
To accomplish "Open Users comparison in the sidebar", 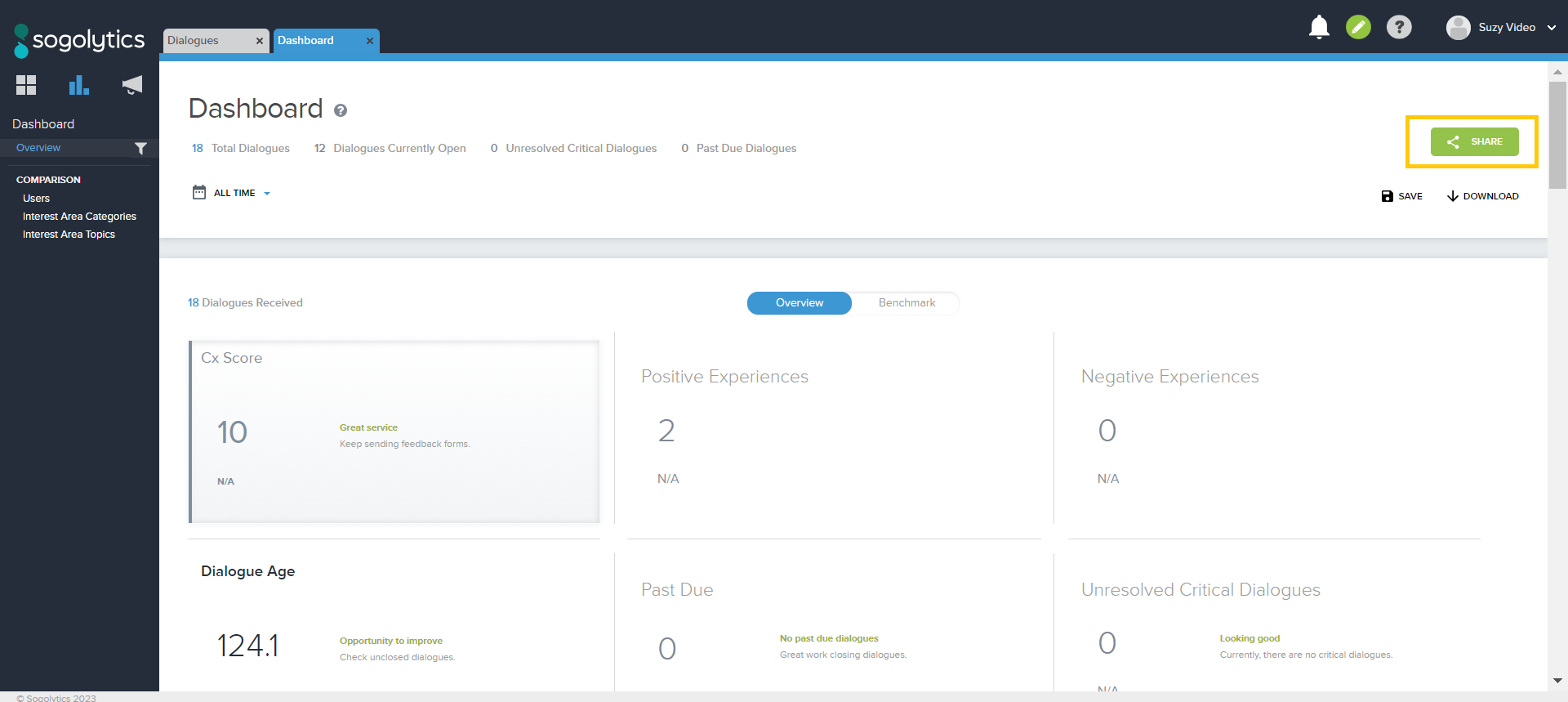I will tap(36, 199).
